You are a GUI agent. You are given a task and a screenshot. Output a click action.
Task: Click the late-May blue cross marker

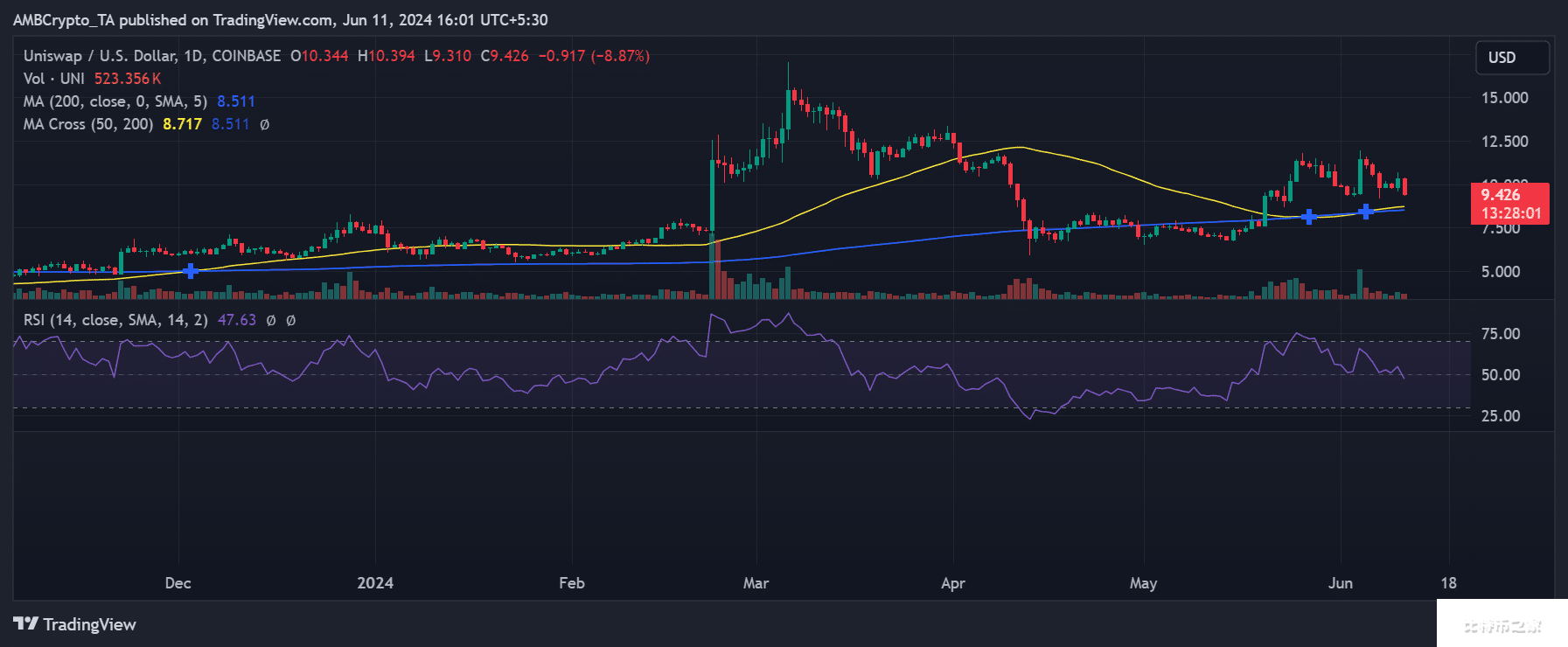tap(1308, 217)
